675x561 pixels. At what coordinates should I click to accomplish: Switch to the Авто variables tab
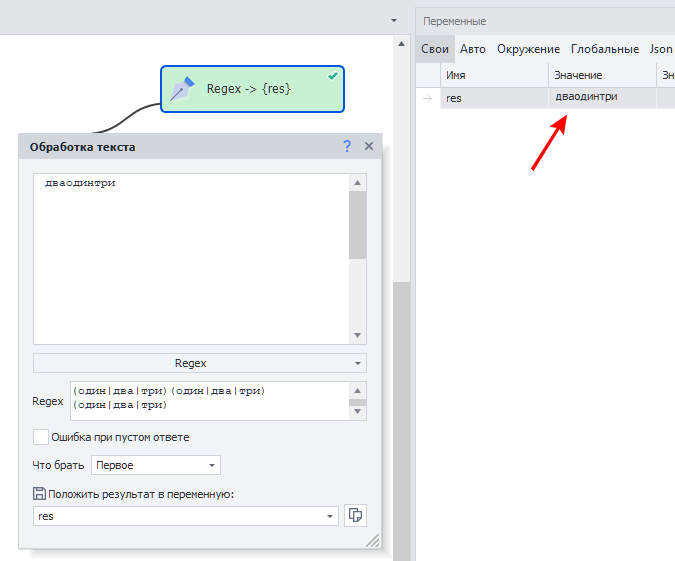click(473, 49)
